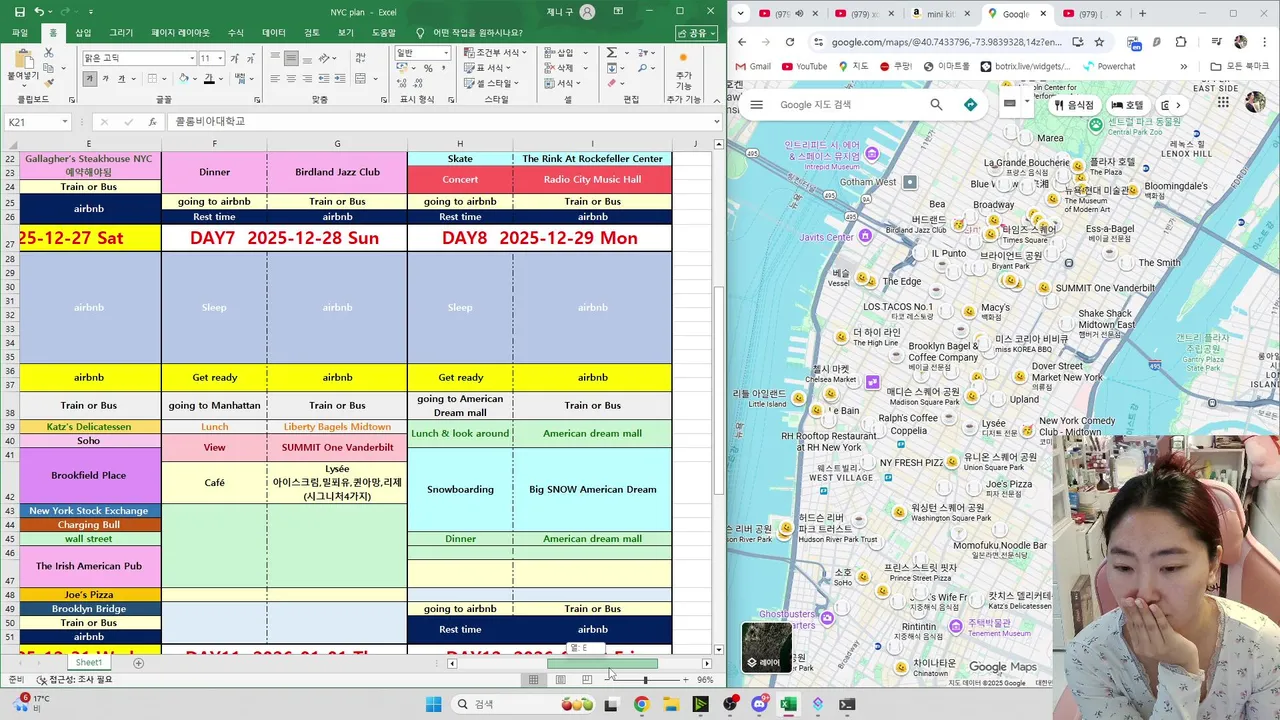Toggle italic (기울임 가) formatting in the font group
Screen dimensions: 1280x720
pyautogui.click(x=105, y=78)
